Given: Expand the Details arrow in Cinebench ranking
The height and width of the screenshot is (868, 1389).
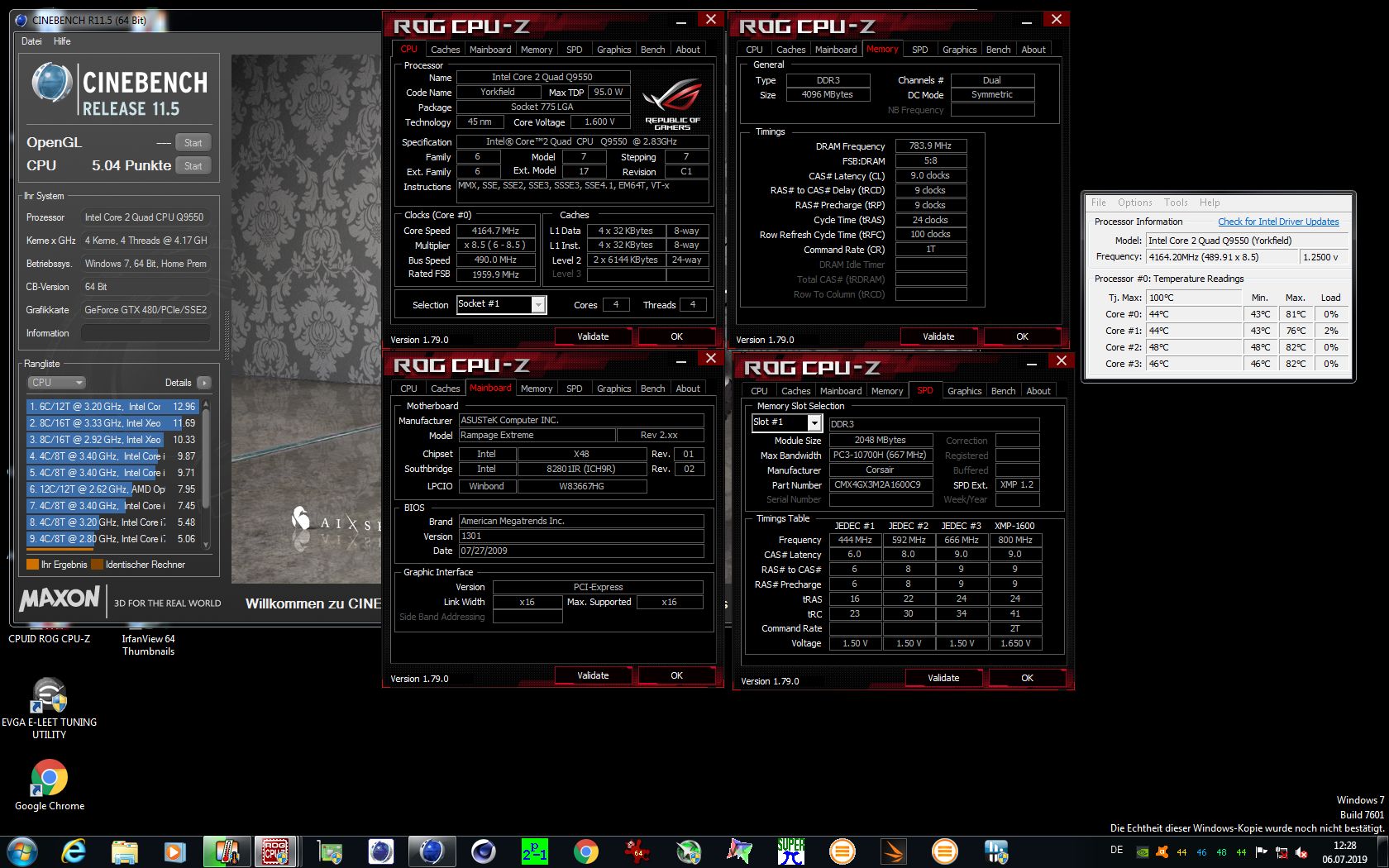Looking at the screenshot, I should pyautogui.click(x=204, y=383).
